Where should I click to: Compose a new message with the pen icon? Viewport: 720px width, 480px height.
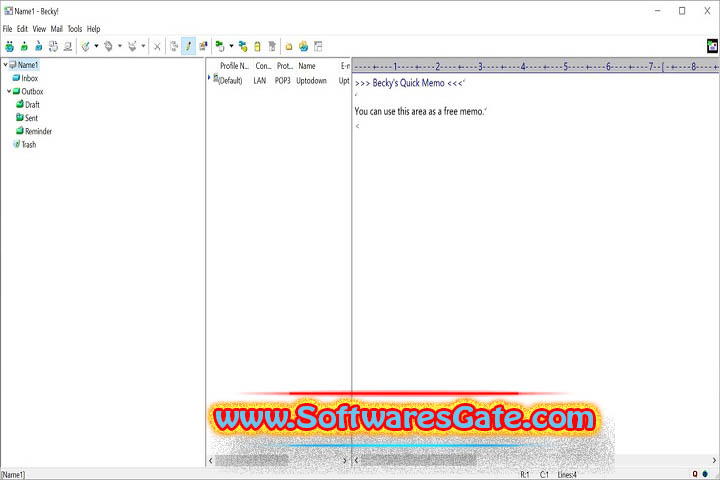point(85,46)
